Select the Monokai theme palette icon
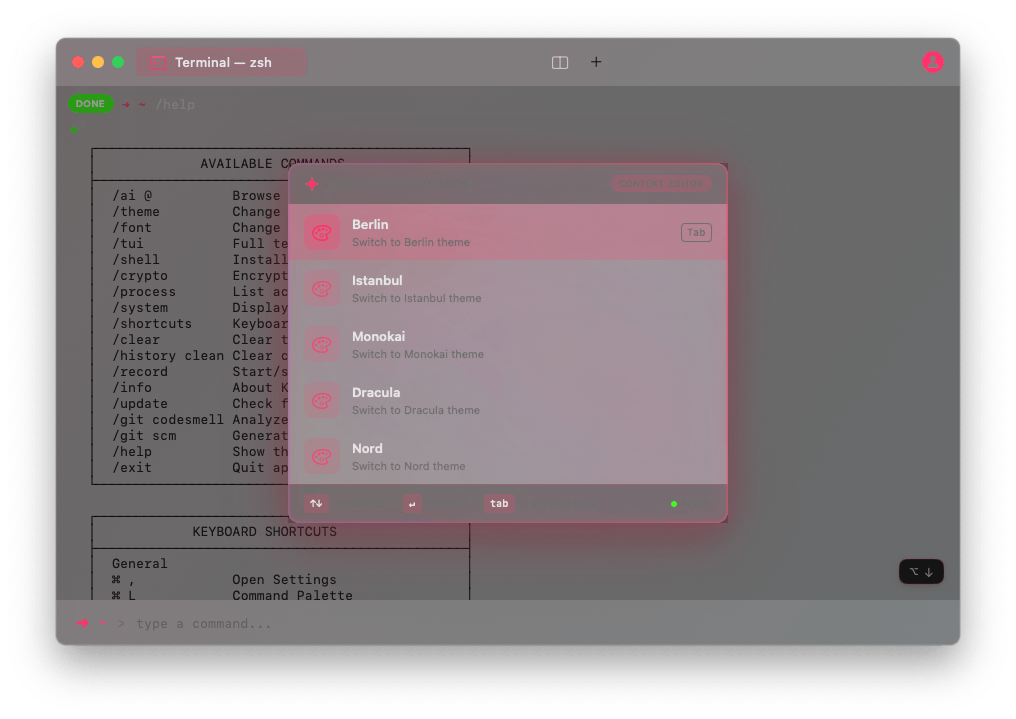Screen dimensions: 1016x719 (x=321, y=344)
